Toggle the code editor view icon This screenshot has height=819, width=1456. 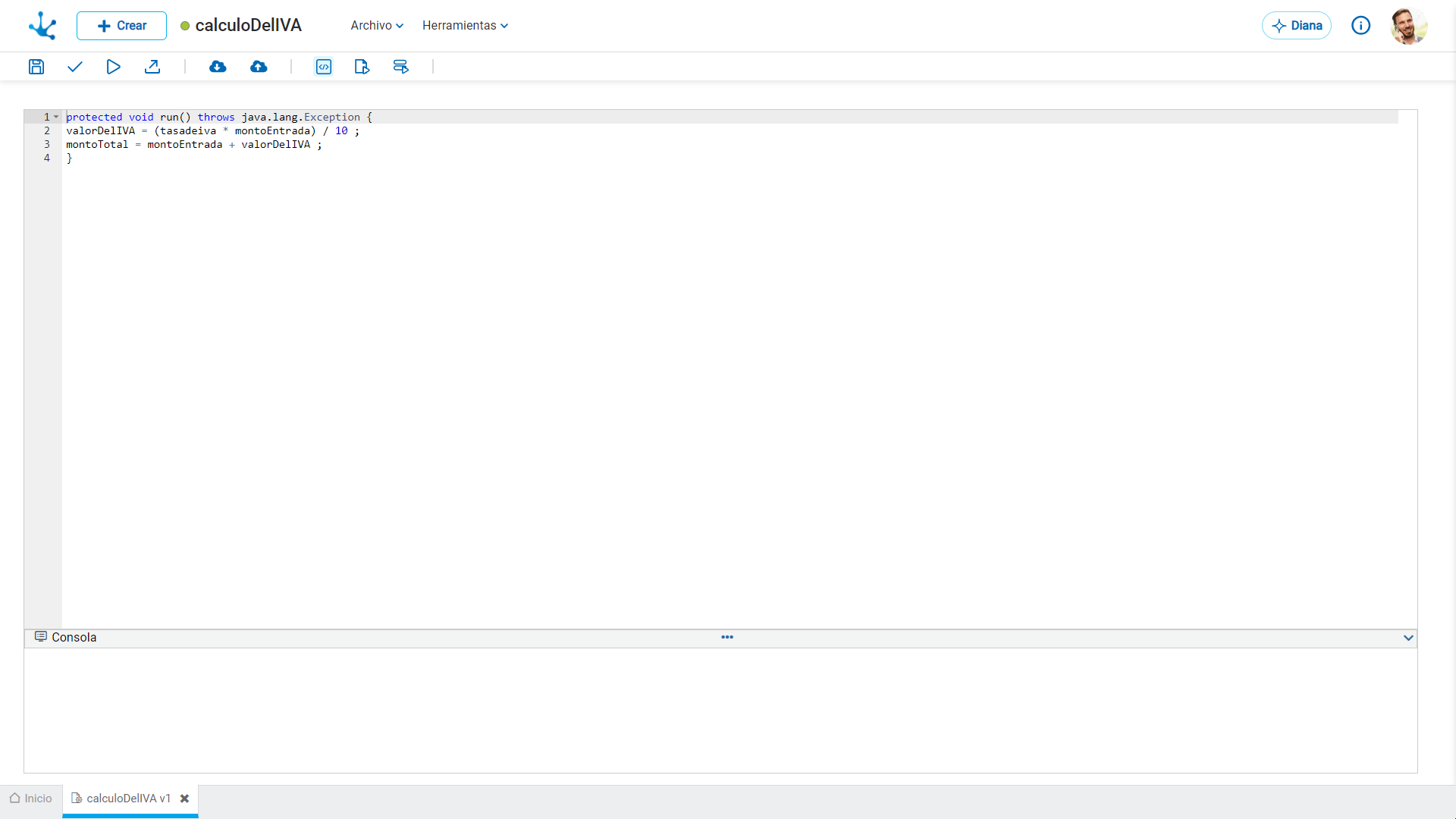(324, 67)
